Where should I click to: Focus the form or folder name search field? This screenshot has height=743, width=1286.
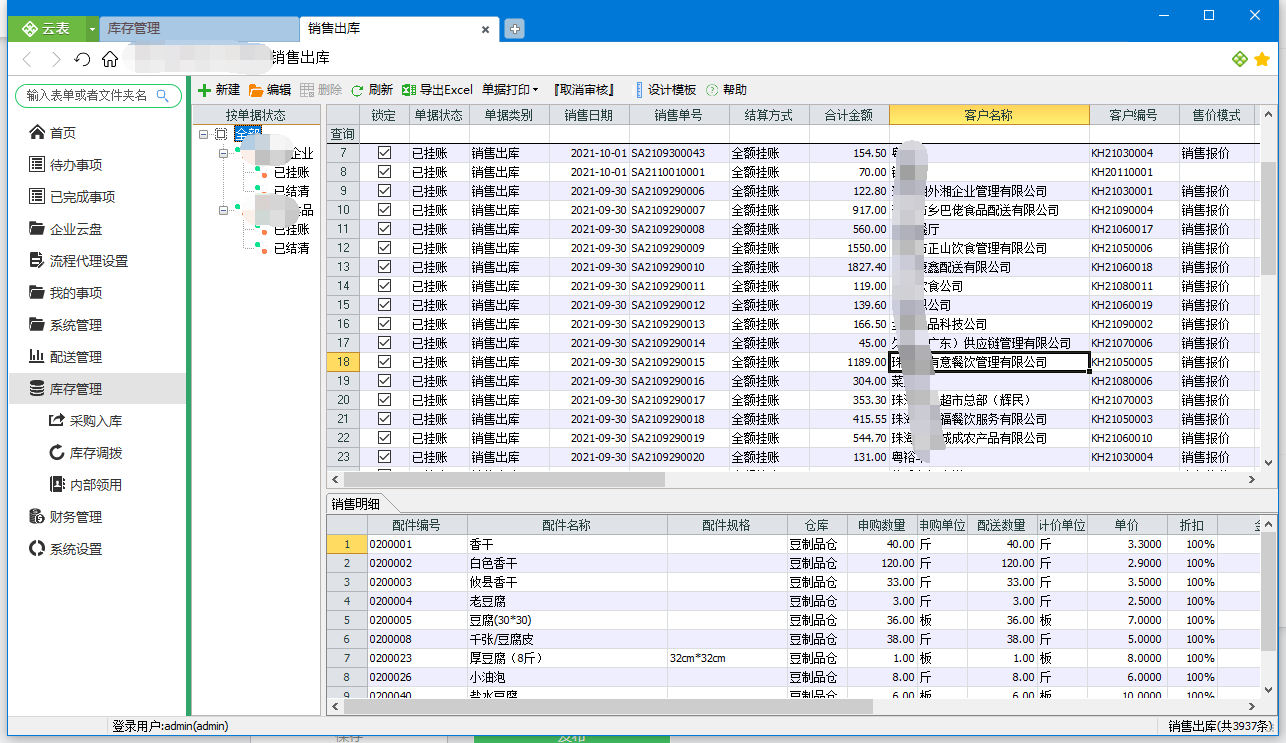pyautogui.click(x=97, y=95)
